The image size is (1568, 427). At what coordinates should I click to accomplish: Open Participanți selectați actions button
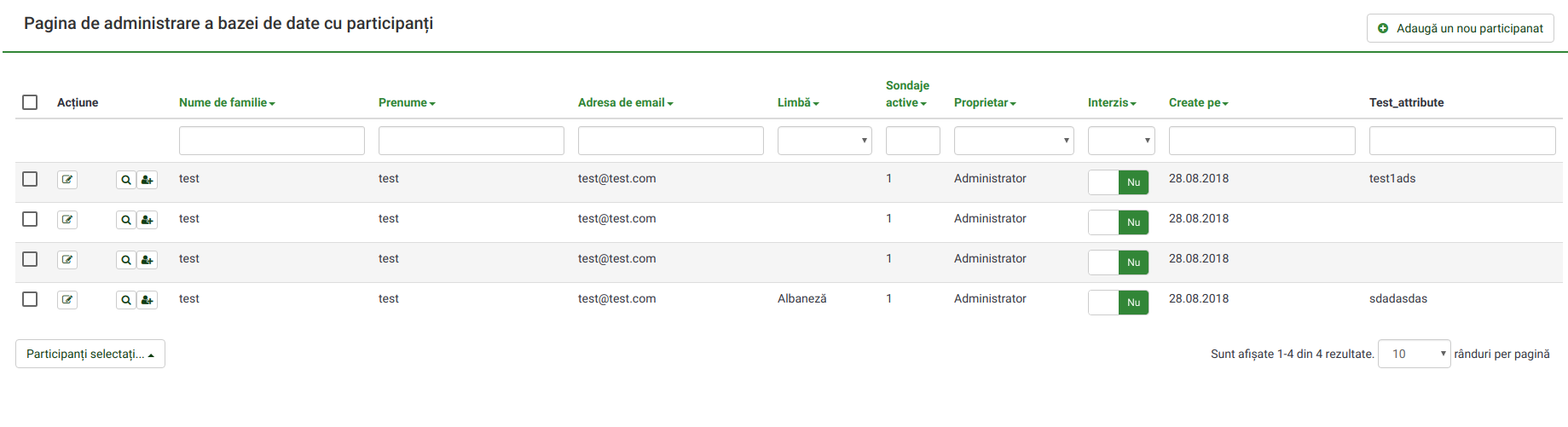90,354
